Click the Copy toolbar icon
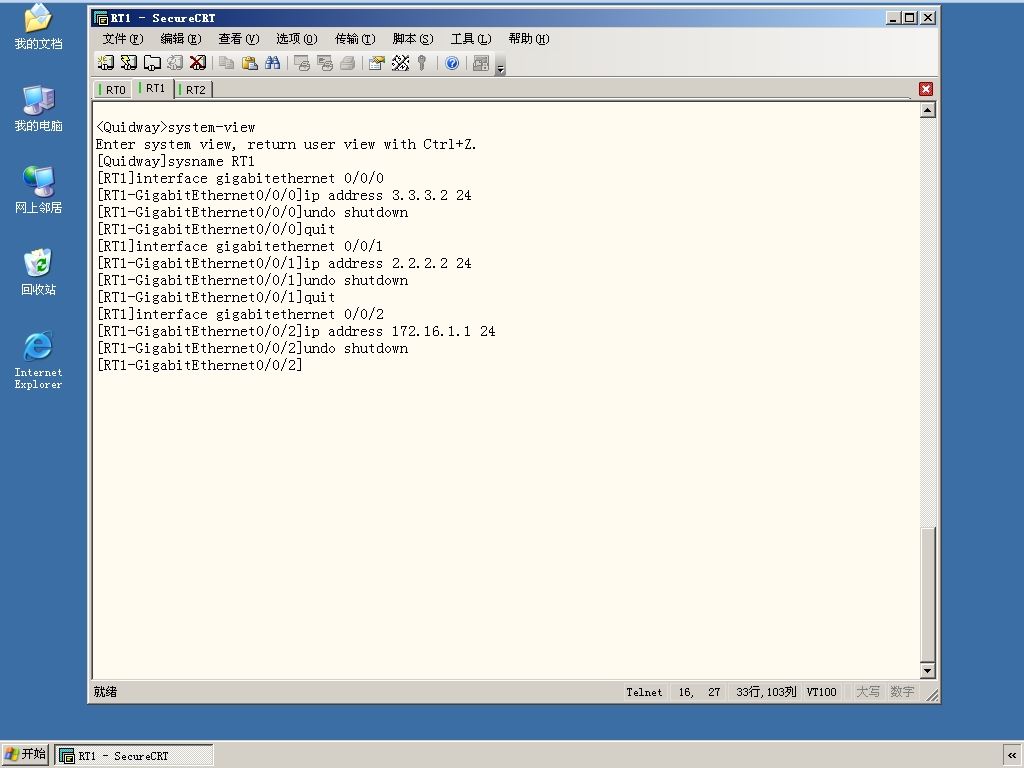The height and width of the screenshot is (768, 1024). 227,63
